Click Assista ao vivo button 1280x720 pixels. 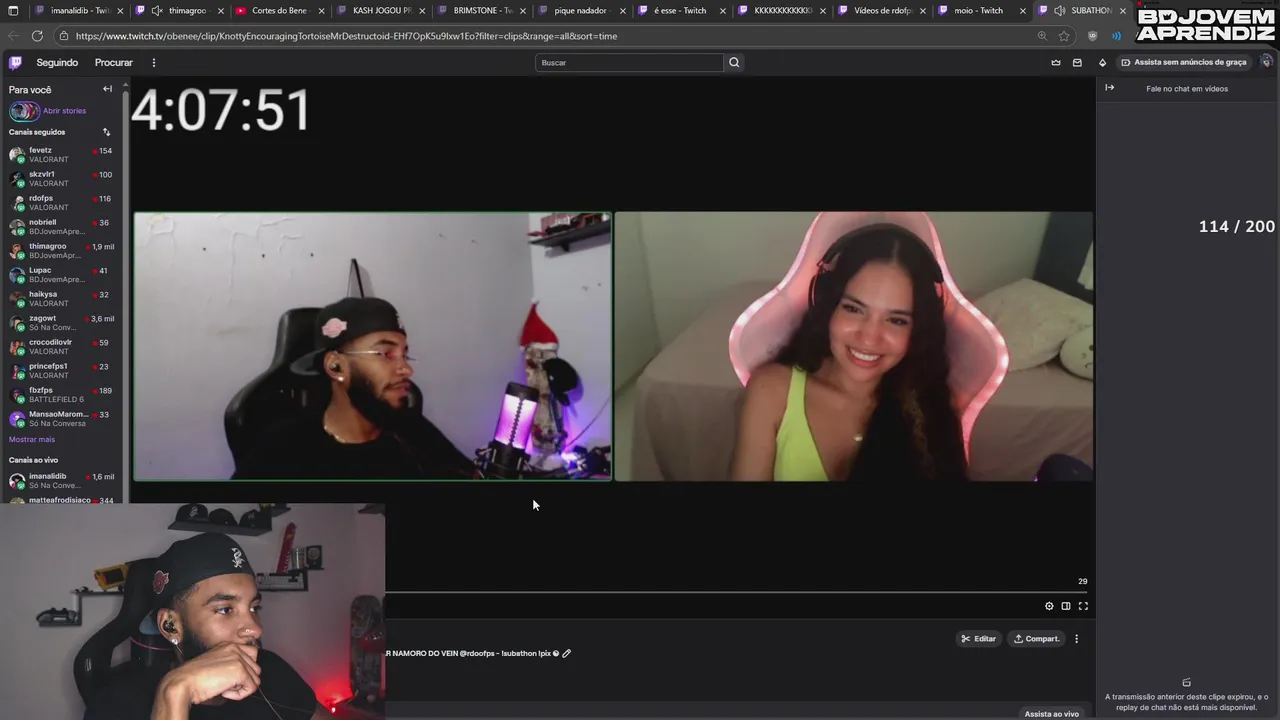(1051, 713)
